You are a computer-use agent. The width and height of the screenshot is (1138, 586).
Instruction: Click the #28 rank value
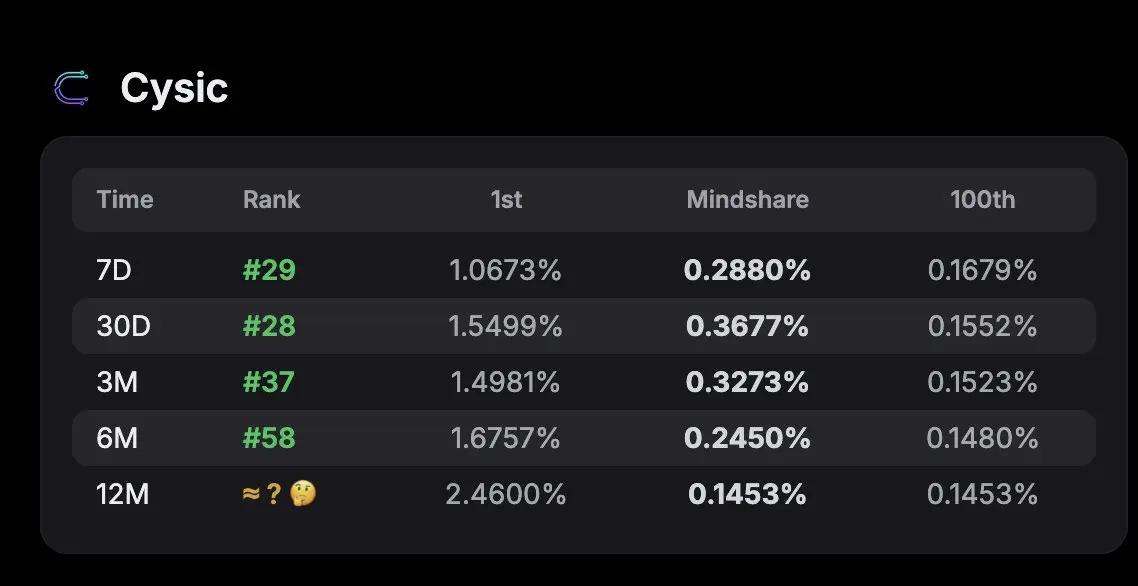point(269,326)
